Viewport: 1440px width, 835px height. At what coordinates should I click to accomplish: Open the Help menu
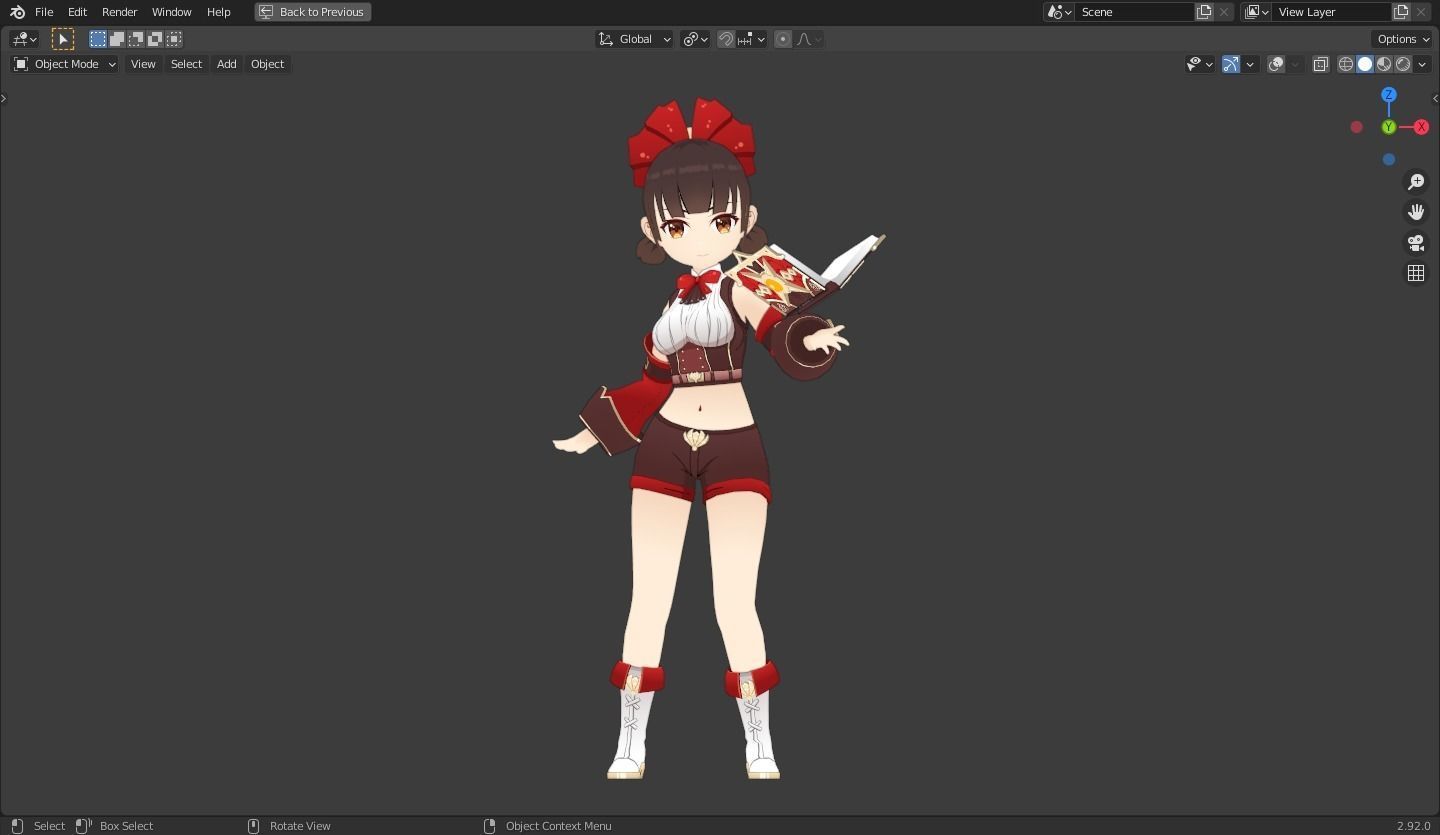(218, 12)
